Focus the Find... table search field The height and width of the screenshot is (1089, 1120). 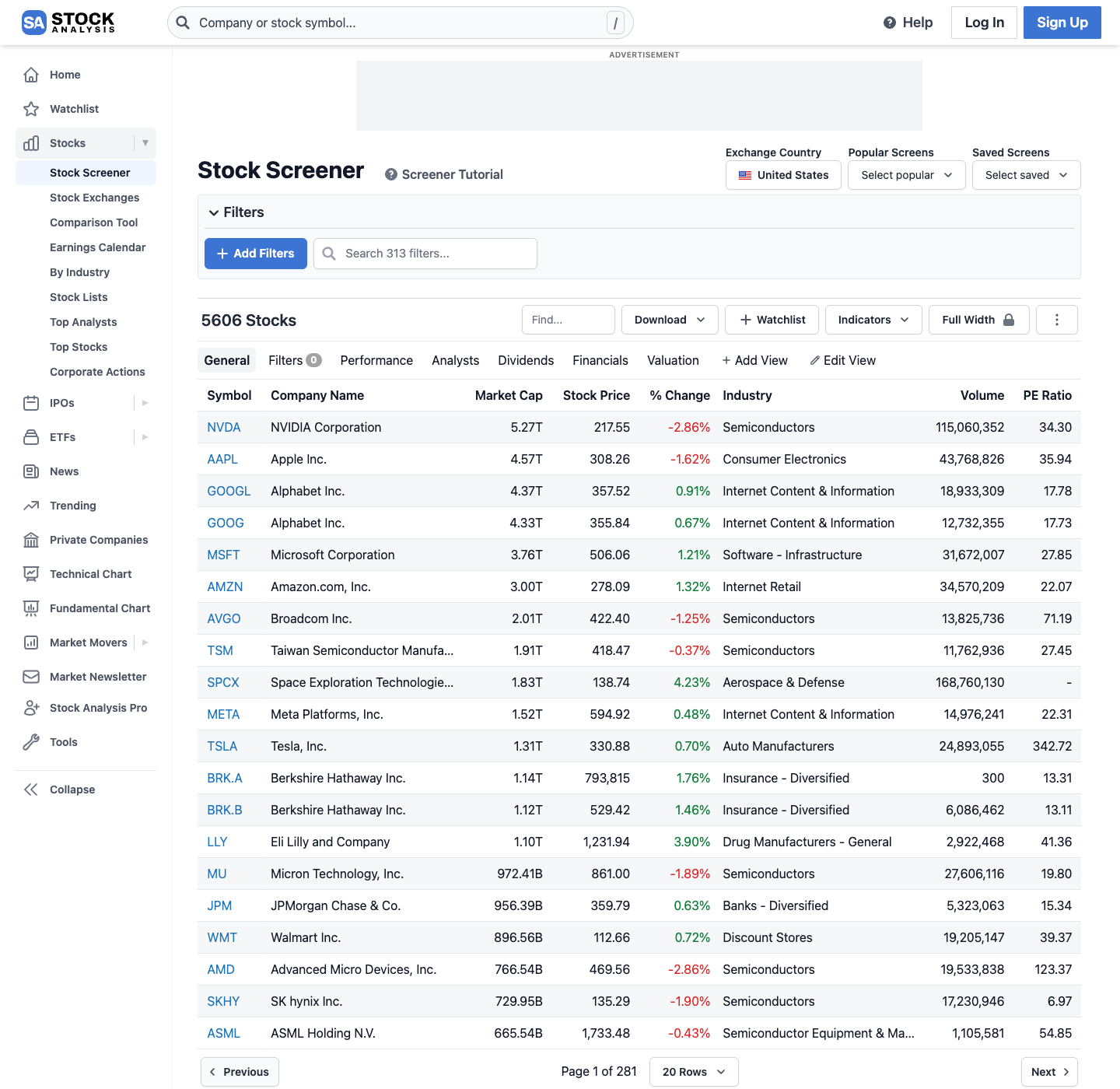pos(569,320)
